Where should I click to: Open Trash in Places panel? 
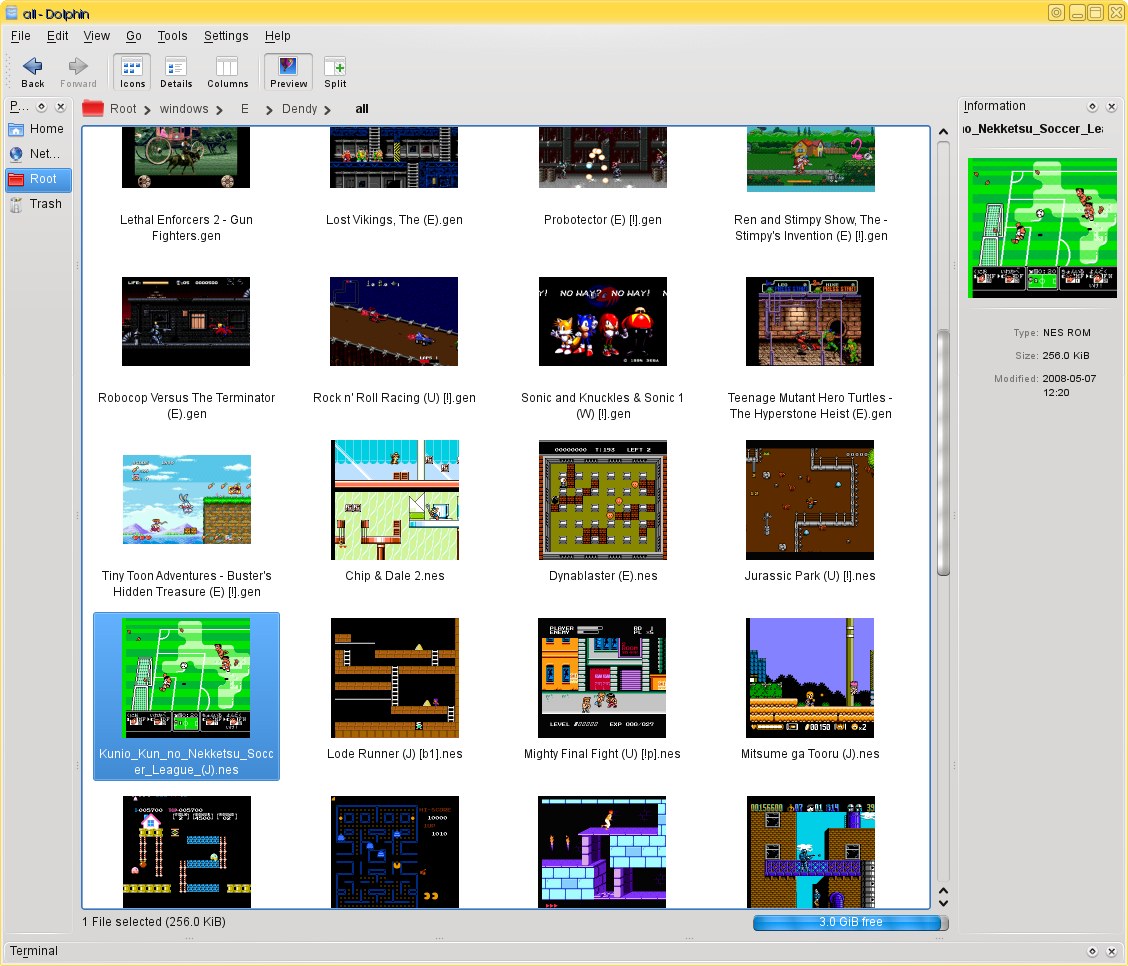(x=39, y=204)
